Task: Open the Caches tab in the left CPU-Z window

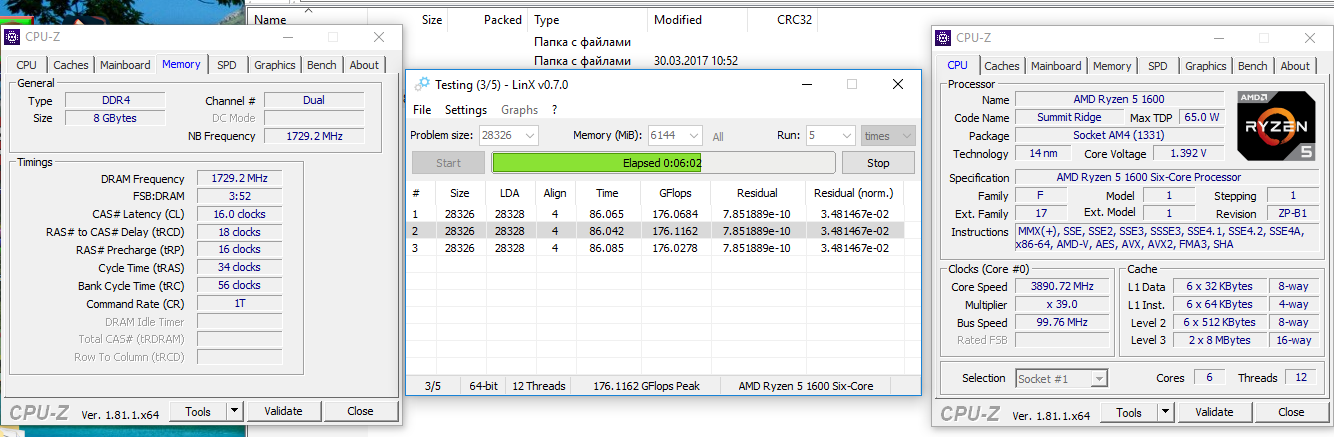Action: (71, 65)
